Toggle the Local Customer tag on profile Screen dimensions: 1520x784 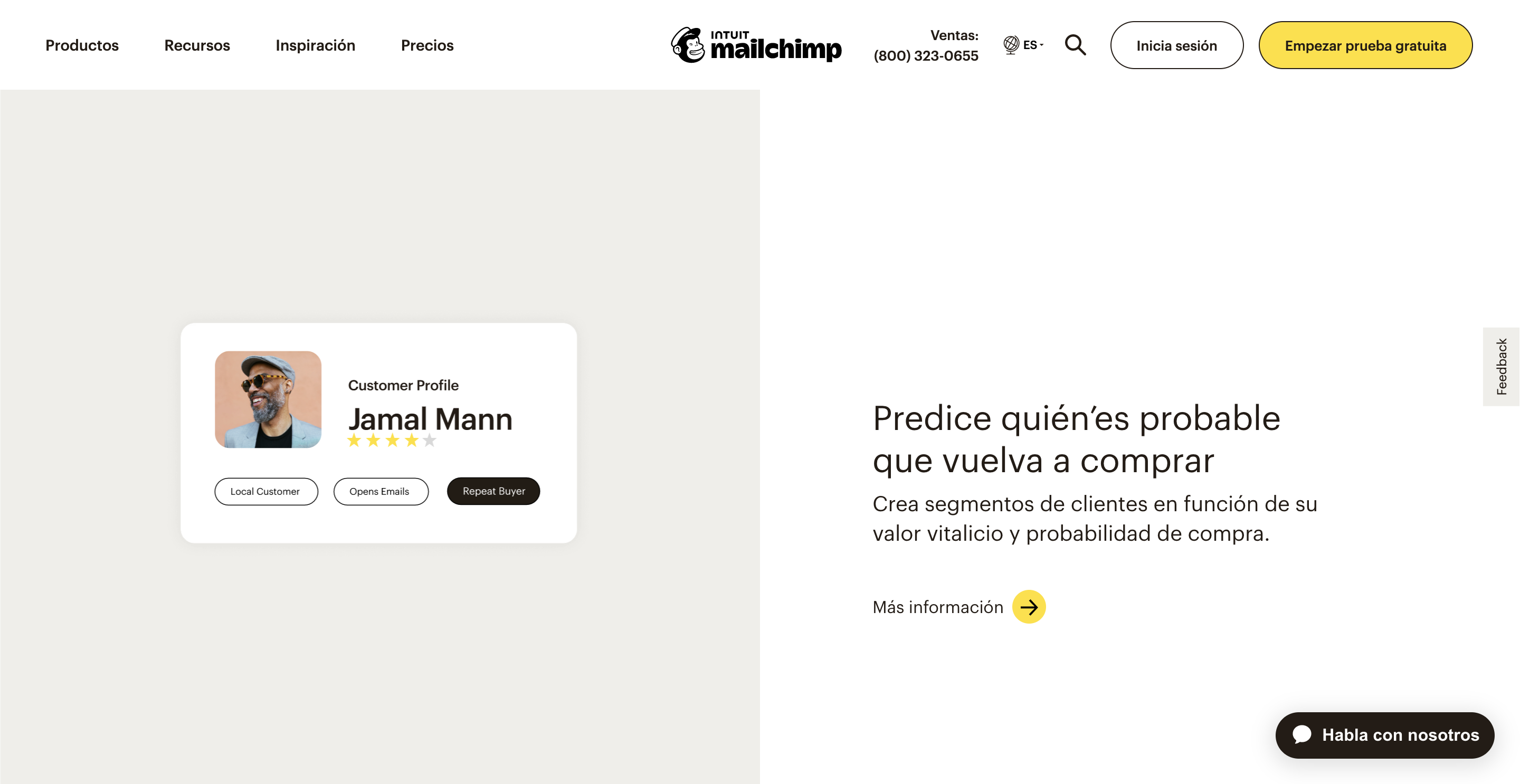265,491
